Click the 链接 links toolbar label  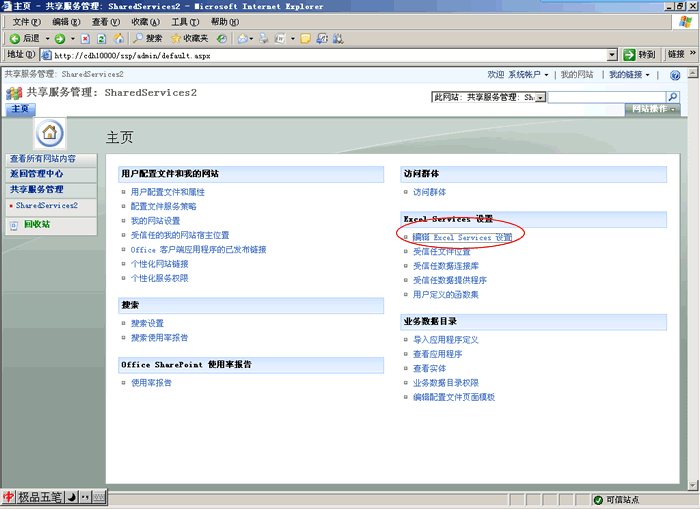pyautogui.click(x=676, y=54)
